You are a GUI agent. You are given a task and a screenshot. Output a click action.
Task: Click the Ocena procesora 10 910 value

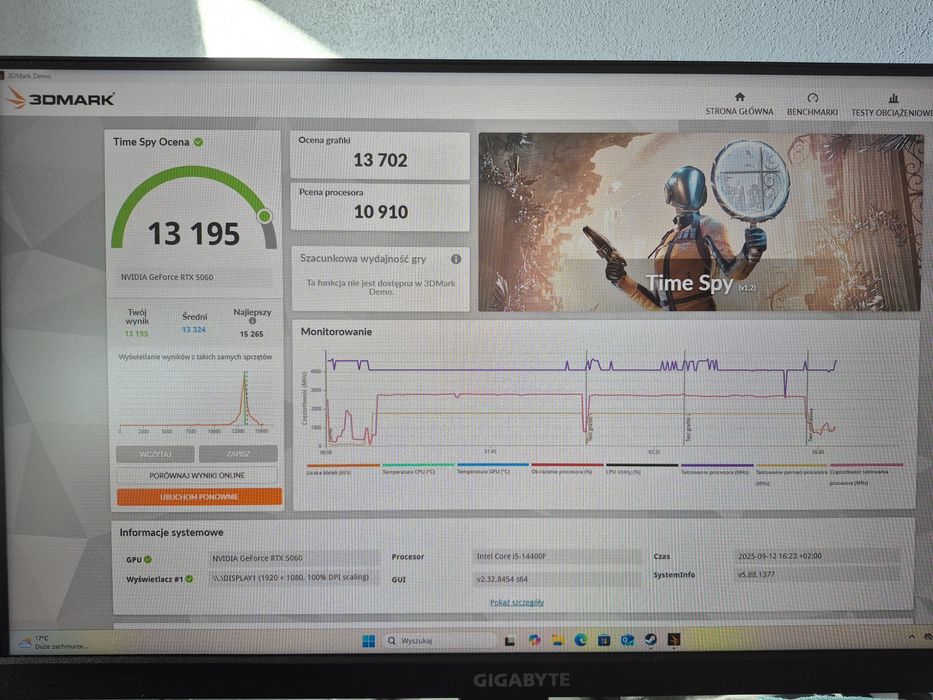tap(381, 212)
